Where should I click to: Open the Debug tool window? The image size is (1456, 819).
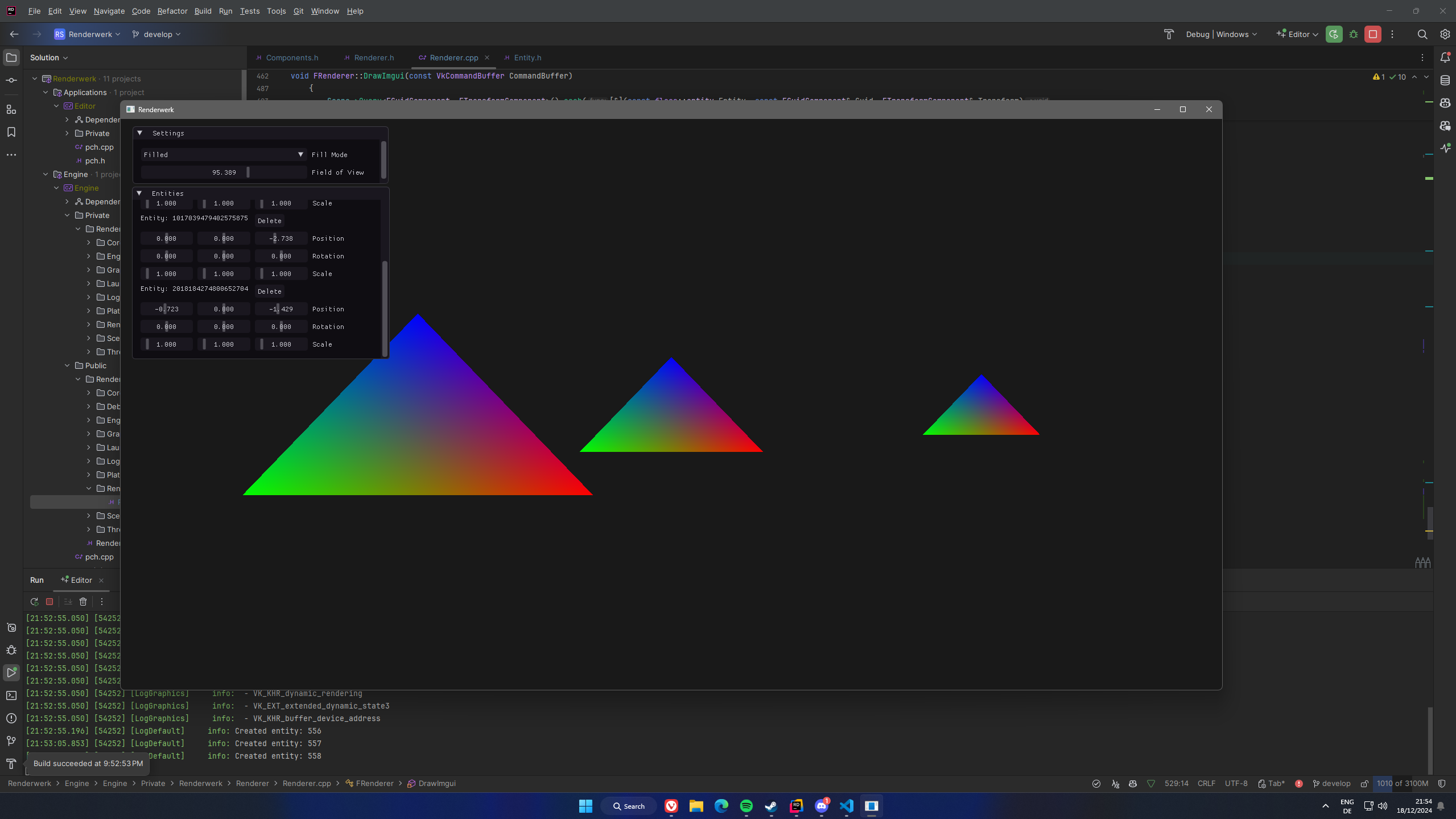pos(11,650)
